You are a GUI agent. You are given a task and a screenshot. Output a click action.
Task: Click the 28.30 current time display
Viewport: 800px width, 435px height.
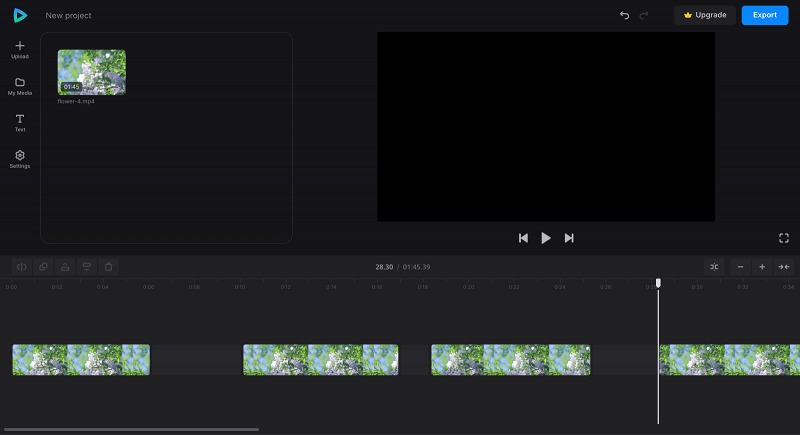click(384, 267)
